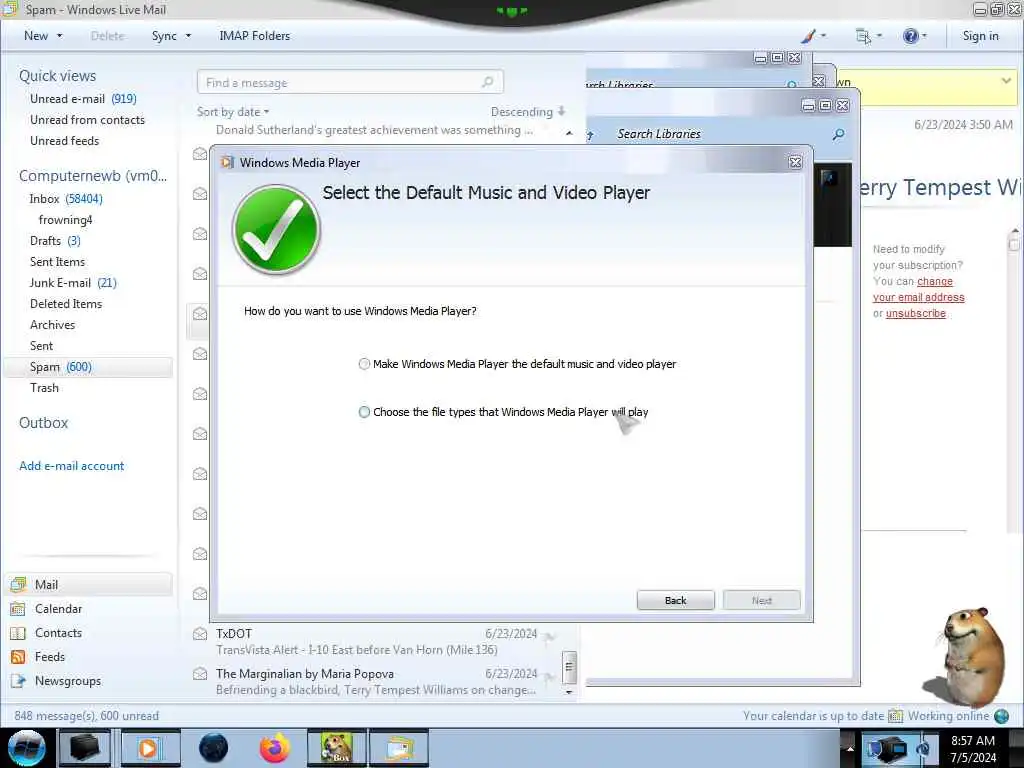This screenshot has width=1024, height=768.
Task: Select Make Windows Media Player the default option
Action: point(364,364)
